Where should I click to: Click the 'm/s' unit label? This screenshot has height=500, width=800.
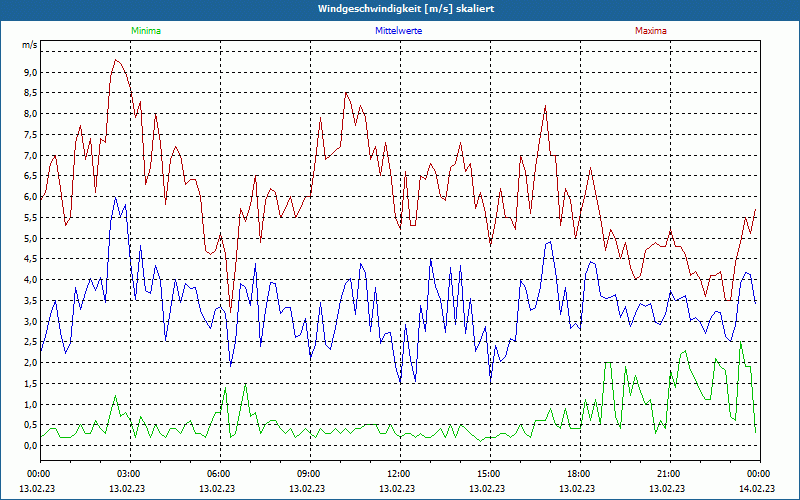(30, 45)
